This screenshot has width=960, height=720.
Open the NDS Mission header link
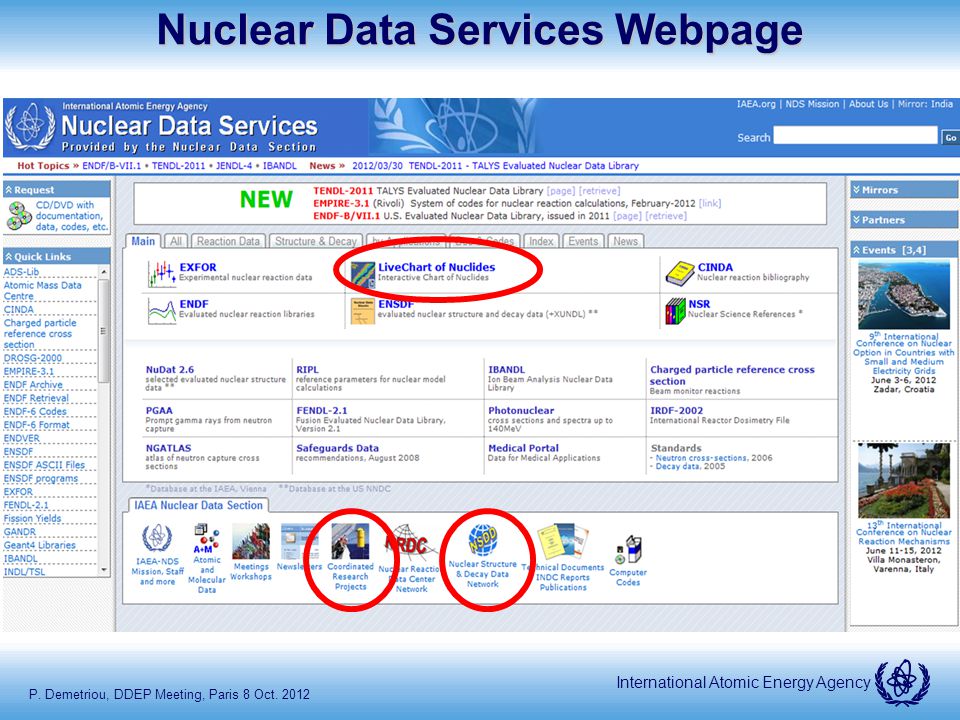pos(812,104)
